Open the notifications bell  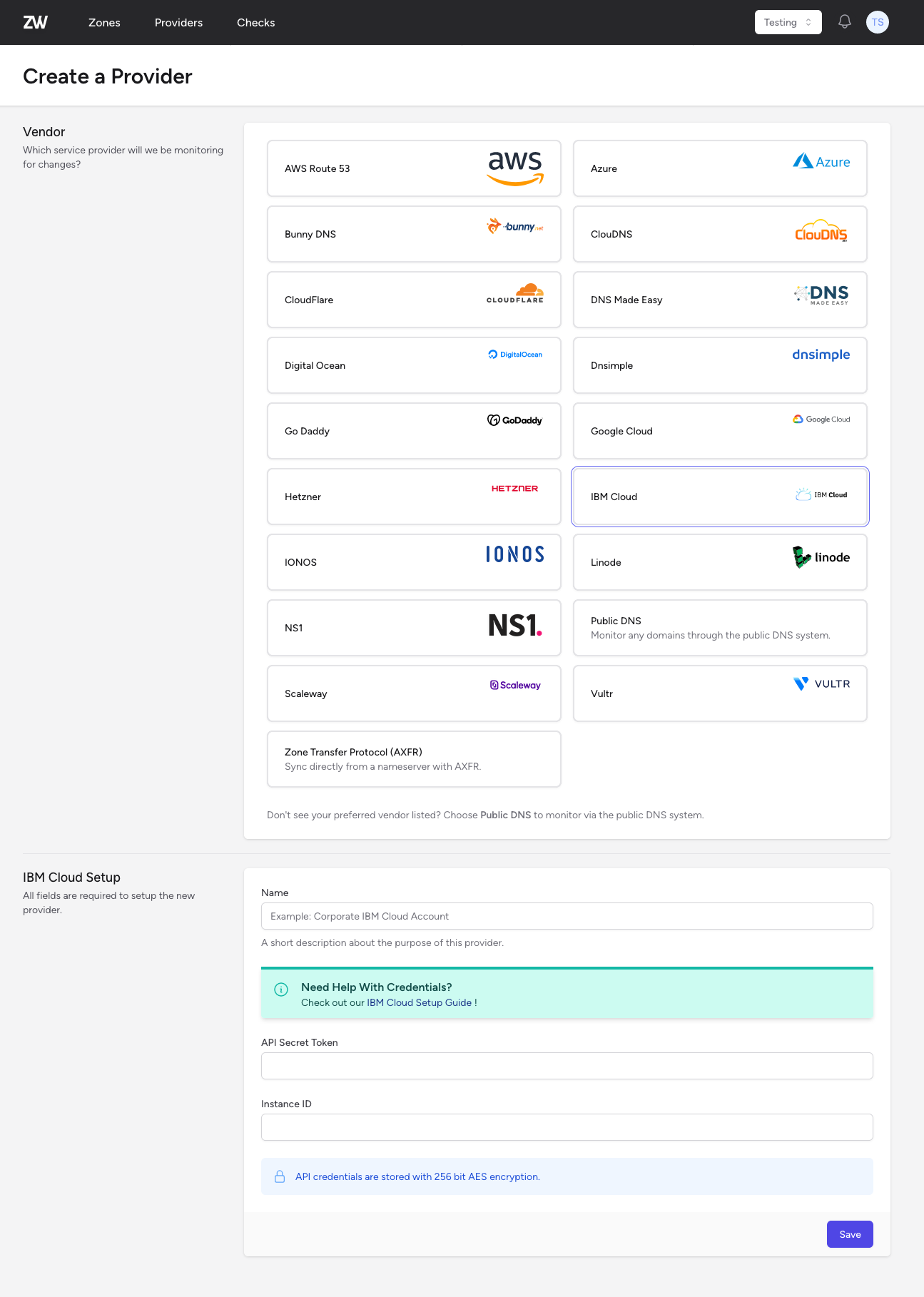pos(845,22)
